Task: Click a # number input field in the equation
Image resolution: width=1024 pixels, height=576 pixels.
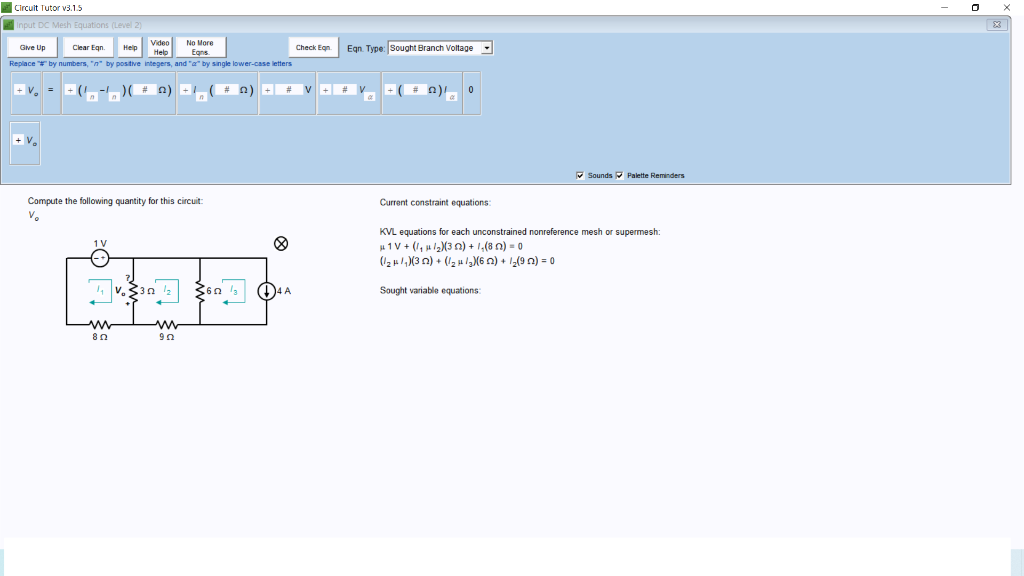Action: [x=145, y=90]
